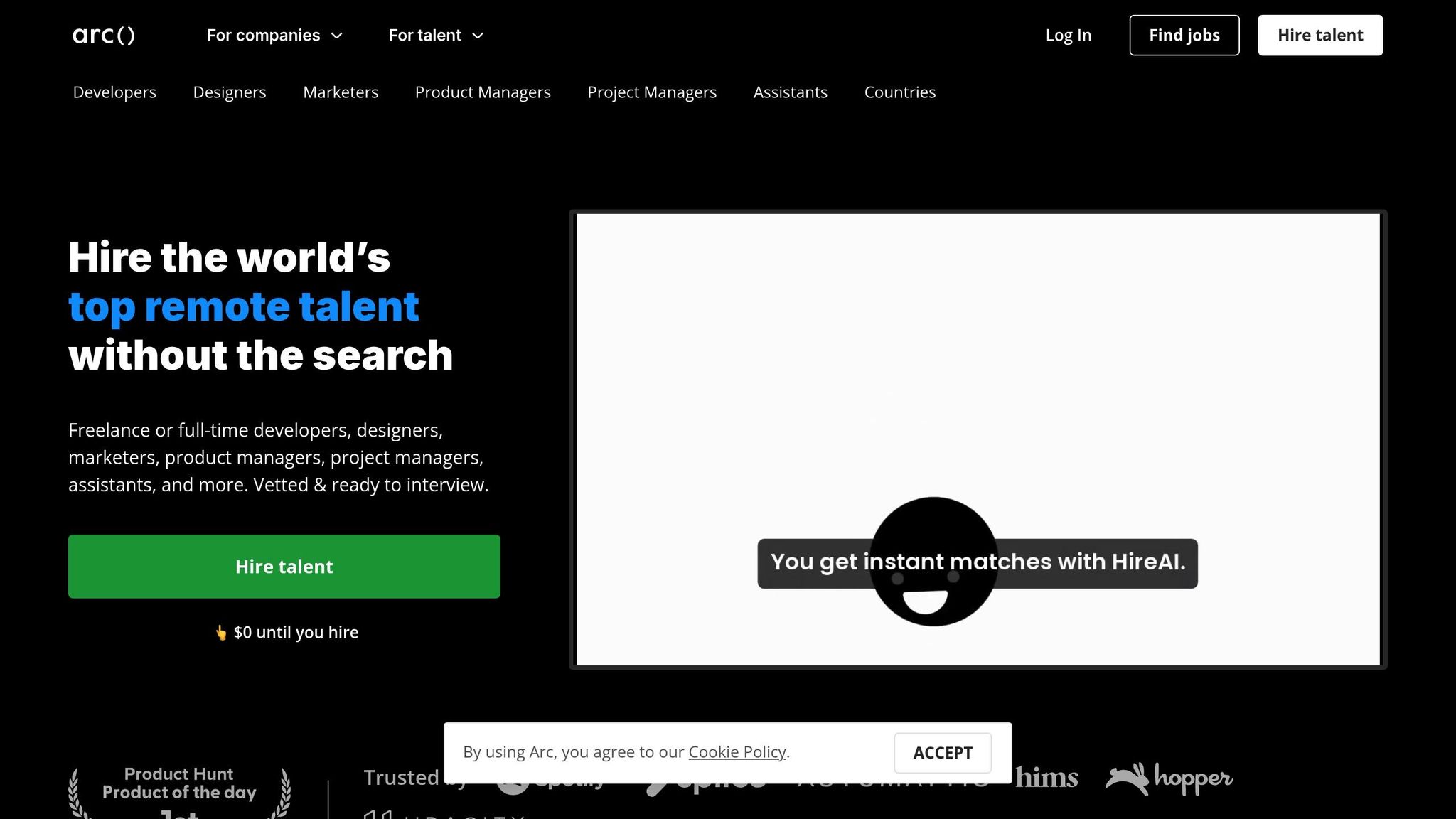Click the Product Hunt award badge
This screenshot has height=819, width=1456.
click(179, 791)
